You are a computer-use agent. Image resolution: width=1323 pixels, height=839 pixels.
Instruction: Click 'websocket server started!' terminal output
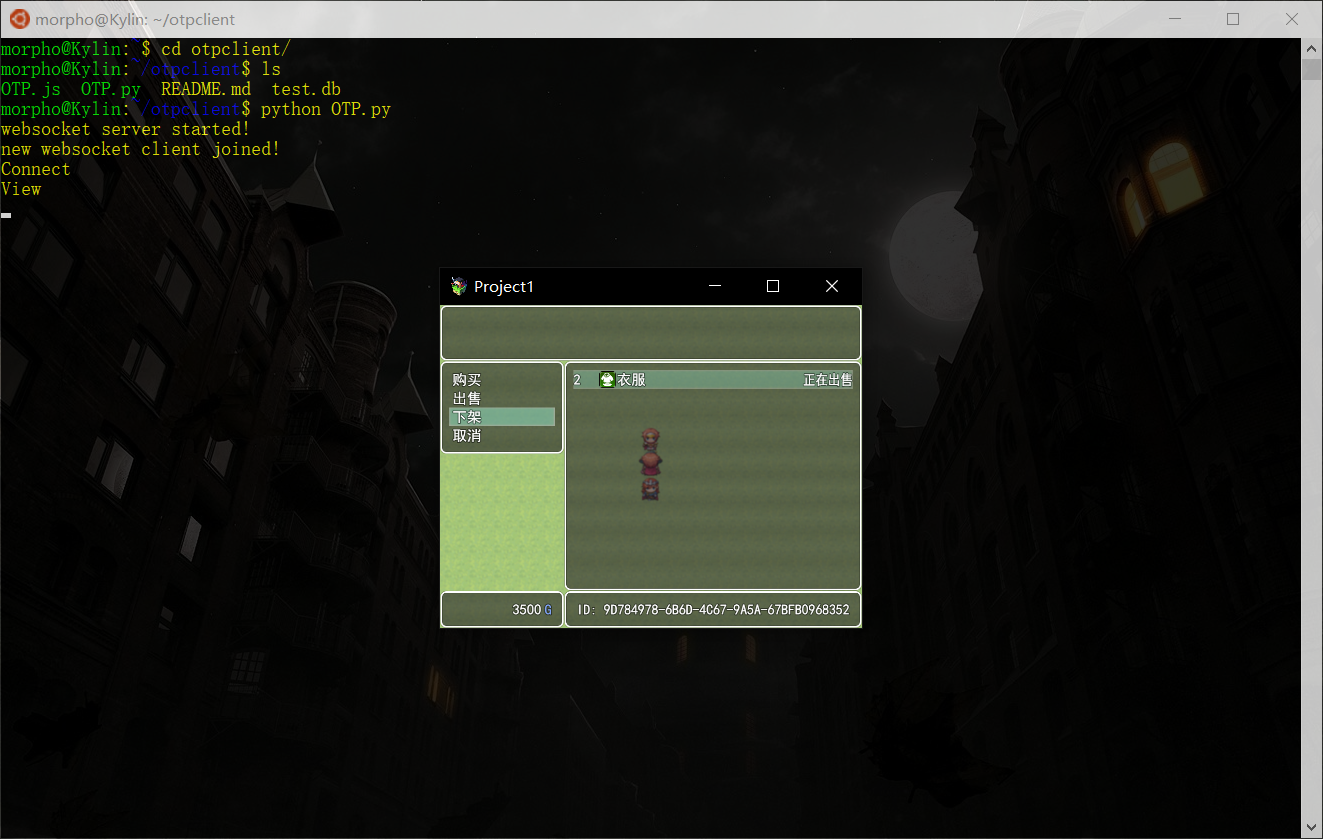pyautogui.click(x=125, y=129)
